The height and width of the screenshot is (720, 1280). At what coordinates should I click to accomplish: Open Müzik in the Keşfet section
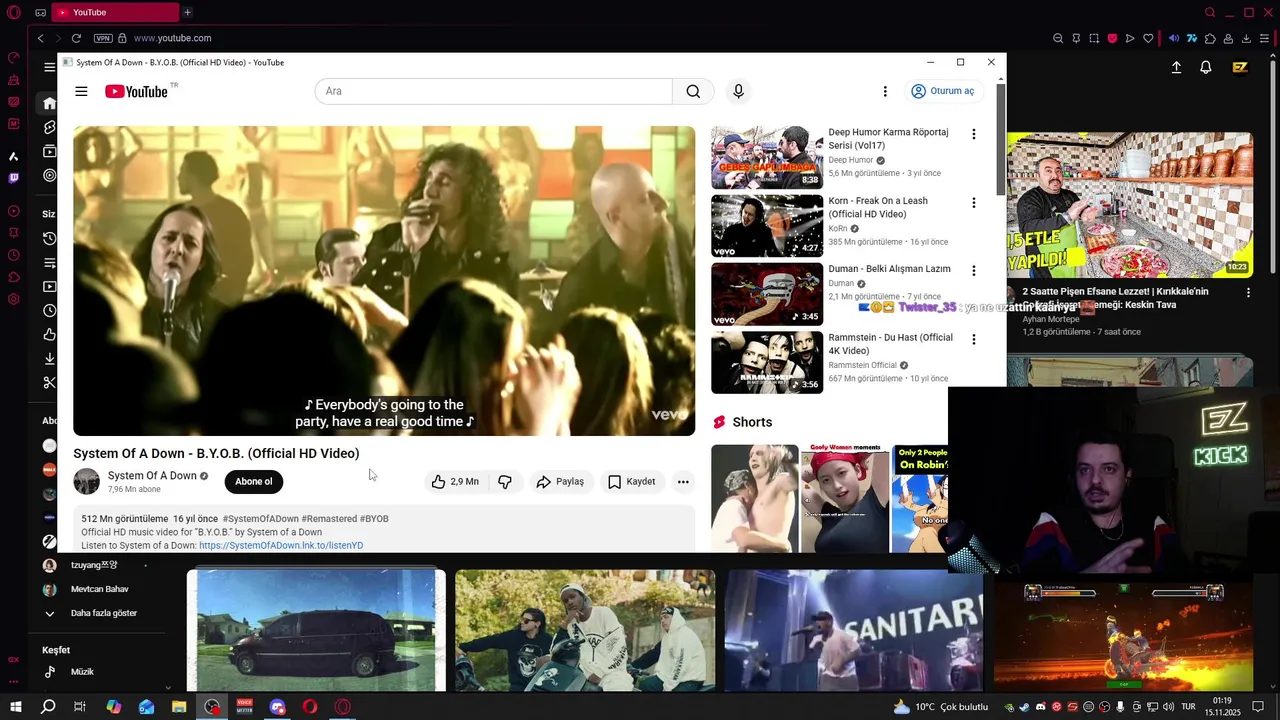pyautogui.click(x=82, y=672)
